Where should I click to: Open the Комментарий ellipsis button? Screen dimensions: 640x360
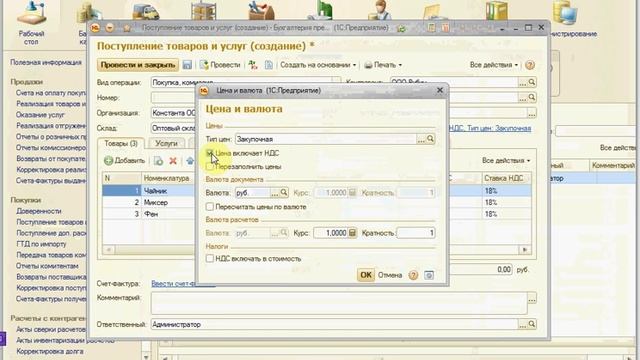click(x=531, y=299)
